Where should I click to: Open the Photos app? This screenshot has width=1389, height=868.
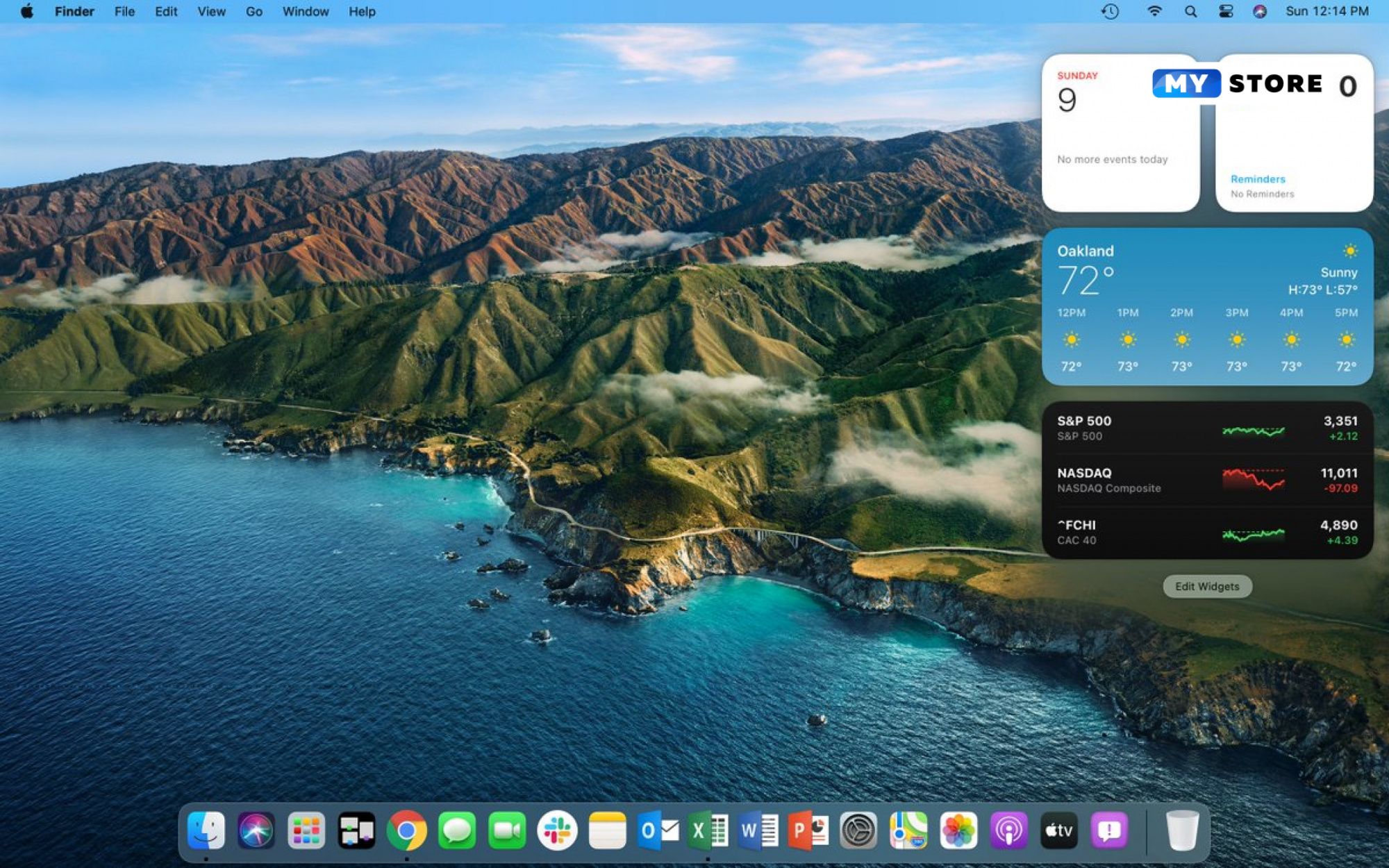958,831
